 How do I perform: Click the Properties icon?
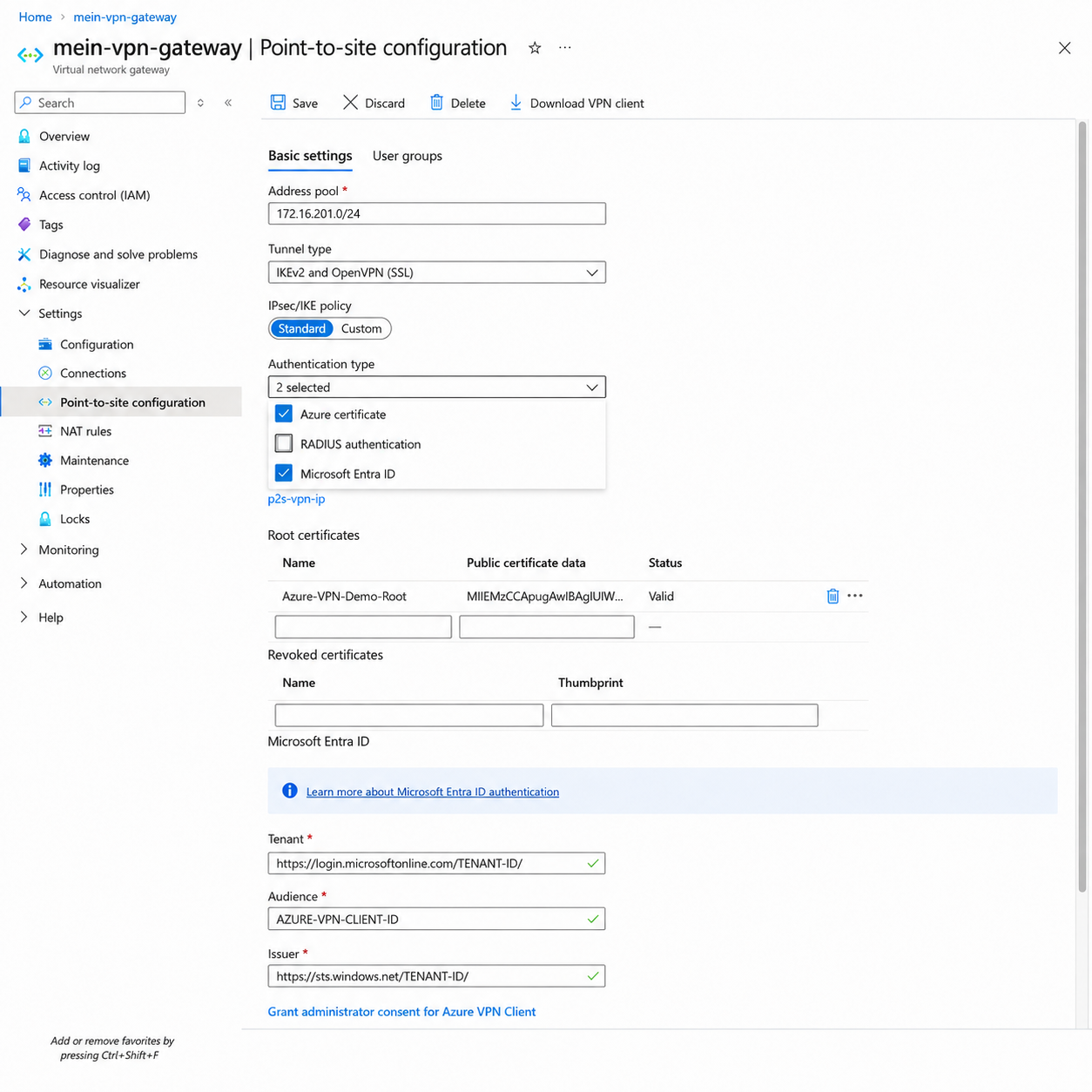click(x=45, y=489)
